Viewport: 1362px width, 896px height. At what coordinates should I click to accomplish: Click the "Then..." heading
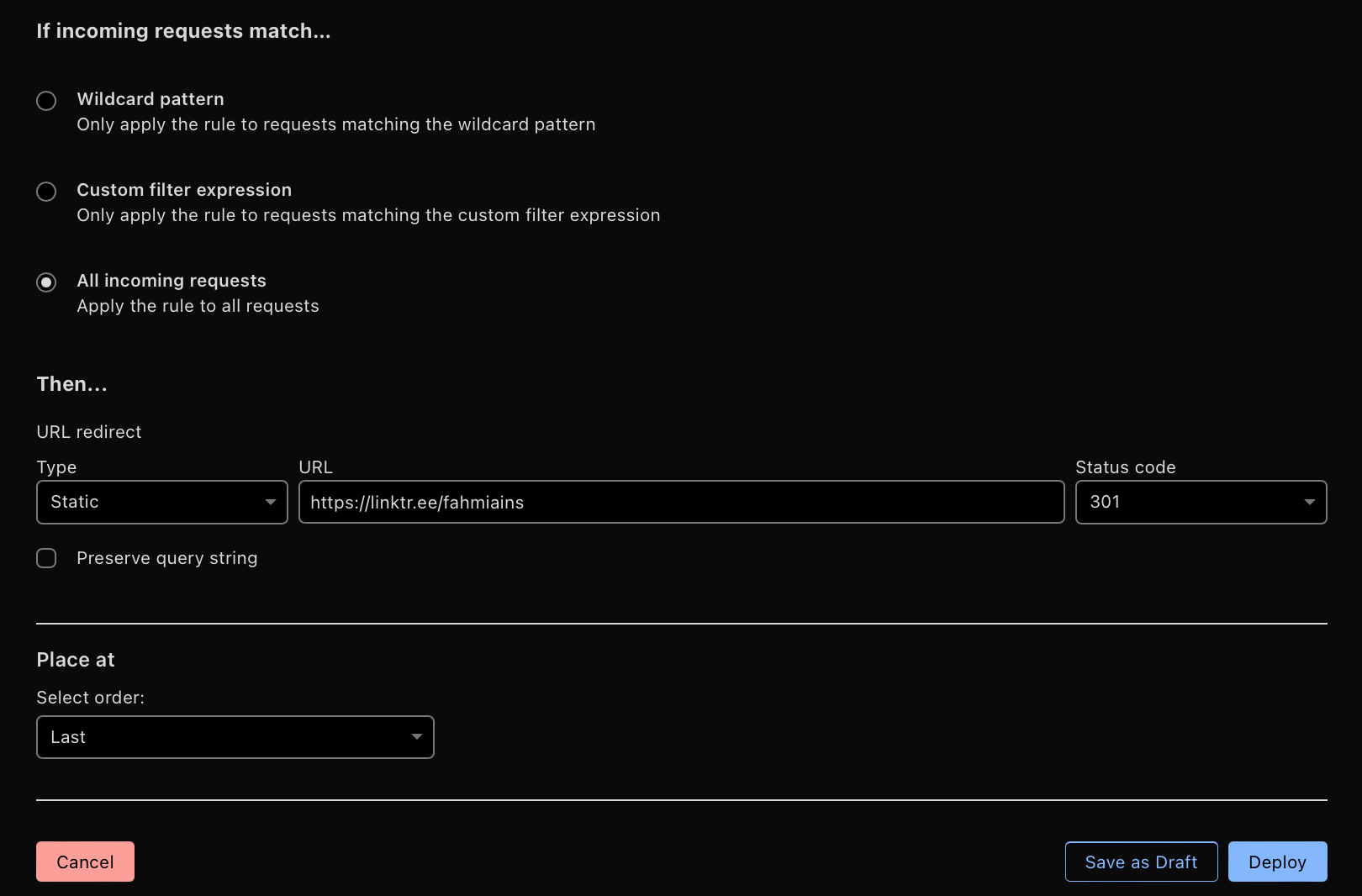click(71, 384)
